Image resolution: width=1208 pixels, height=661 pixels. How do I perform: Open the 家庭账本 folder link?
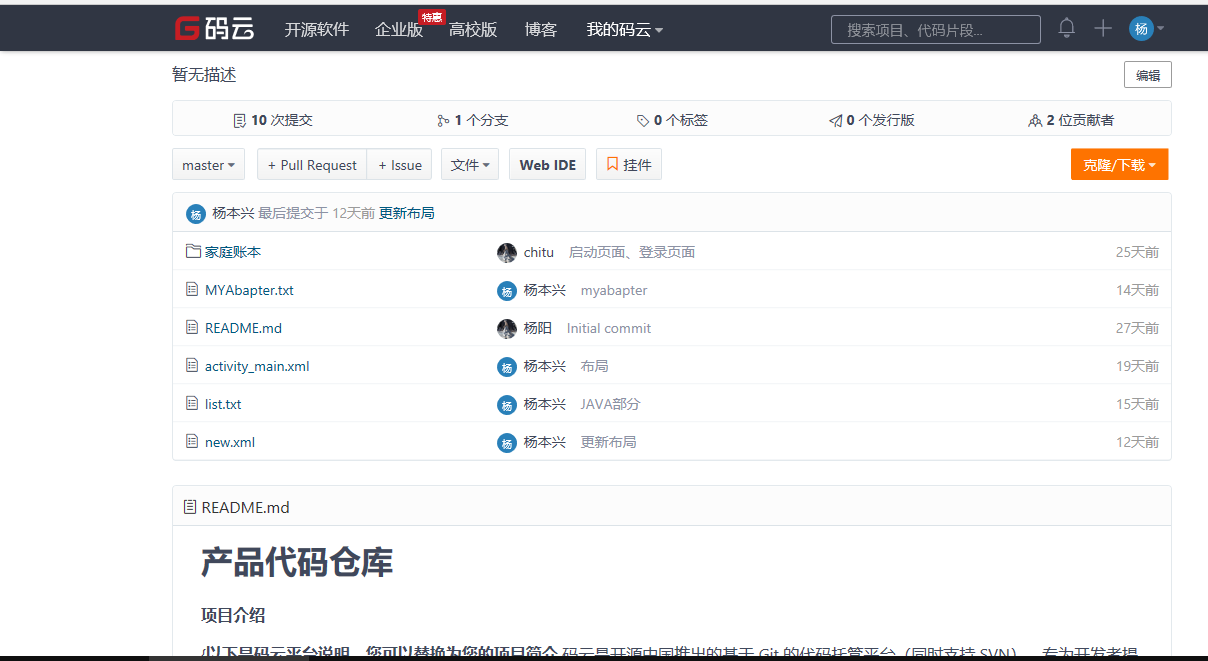click(233, 252)
